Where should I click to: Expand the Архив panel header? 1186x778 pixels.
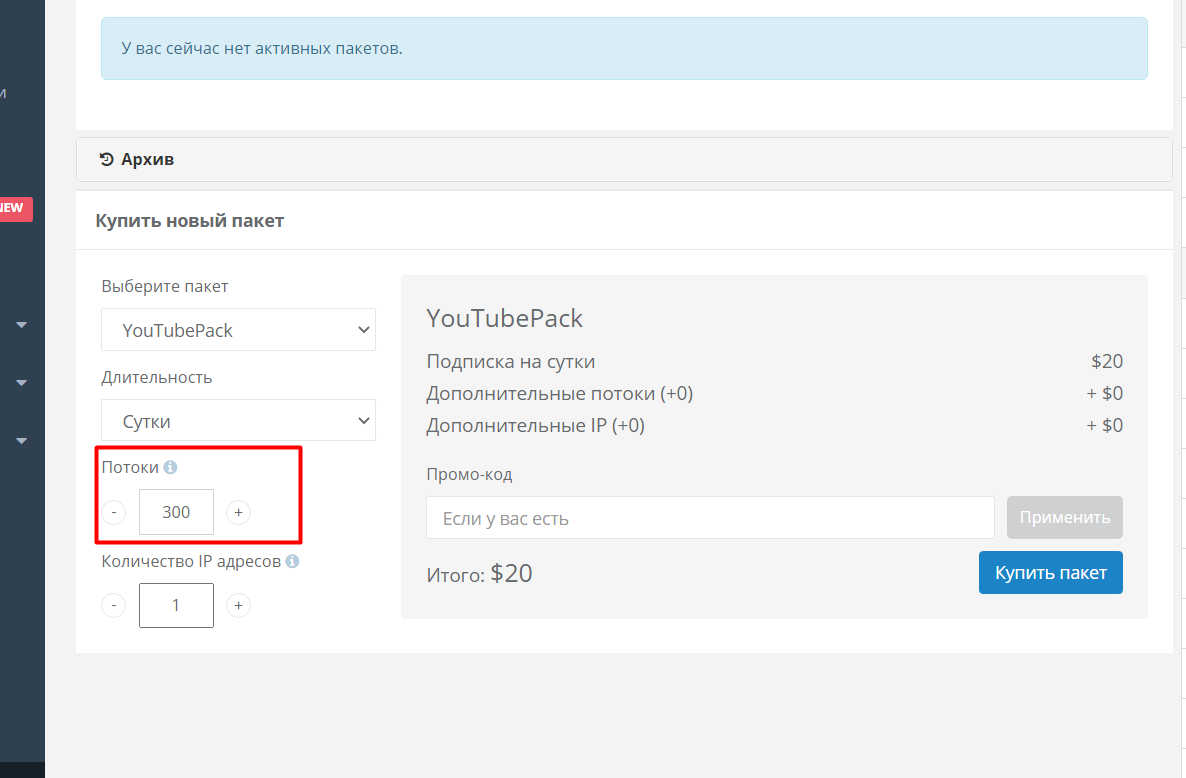pos(623,159)
